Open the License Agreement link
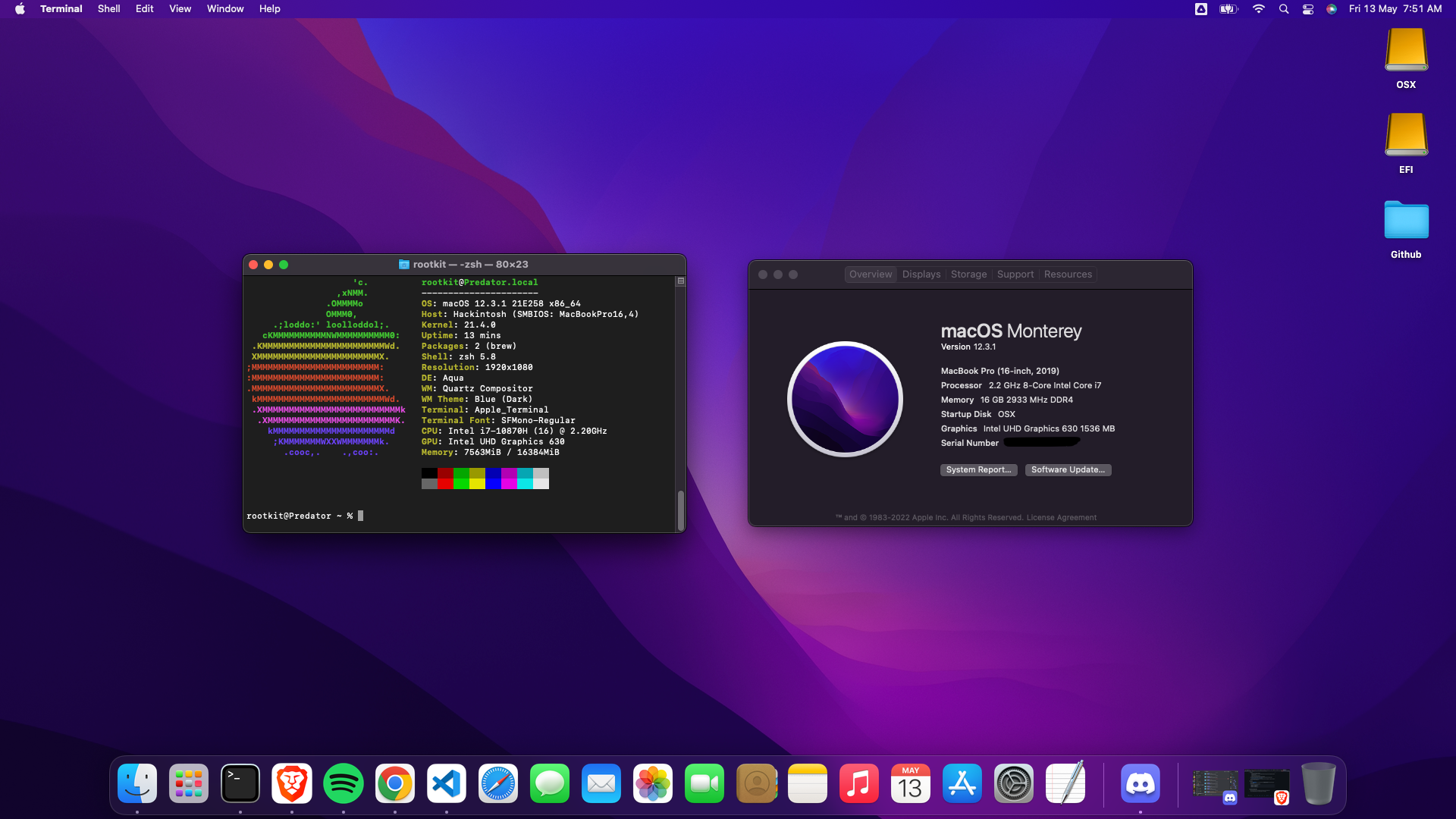 coord(1061,518)
